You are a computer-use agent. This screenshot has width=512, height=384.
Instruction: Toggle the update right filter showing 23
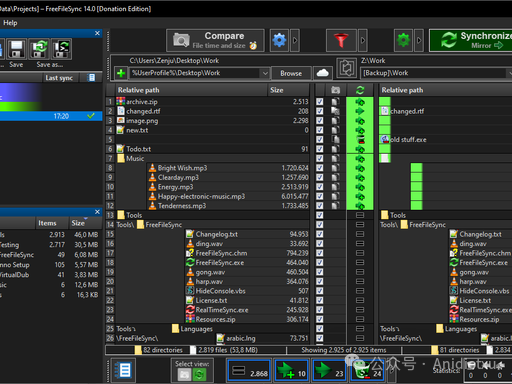click(329, 370)
